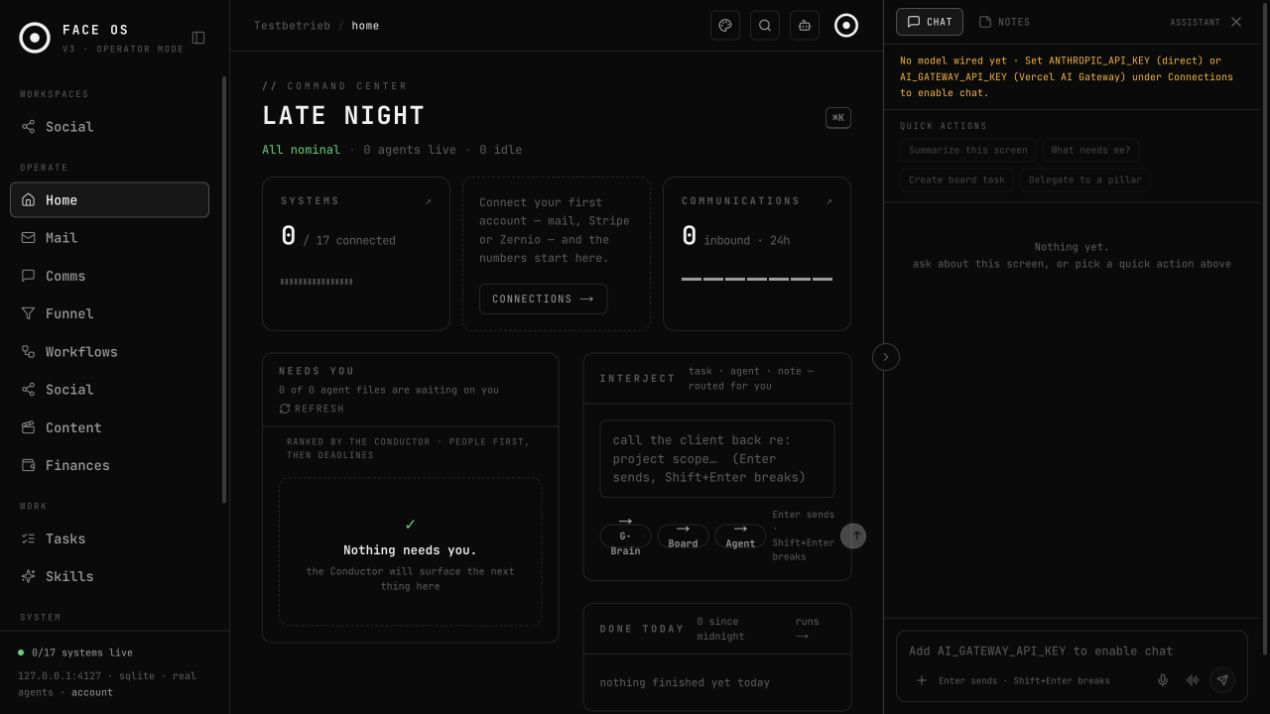Submit interject with the up-arrow button
The width and height of the screenshot is (1270, 714).
pyautogui.click(x=853, y=536)
